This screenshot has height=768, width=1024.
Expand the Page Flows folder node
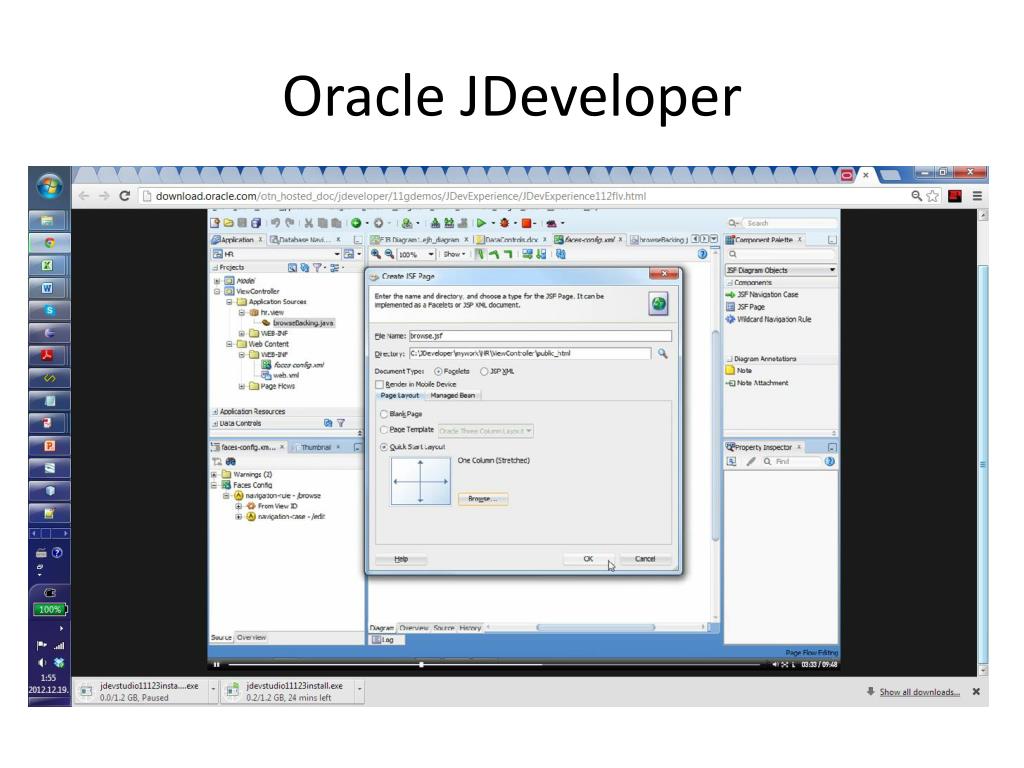(x=242, y=386)
